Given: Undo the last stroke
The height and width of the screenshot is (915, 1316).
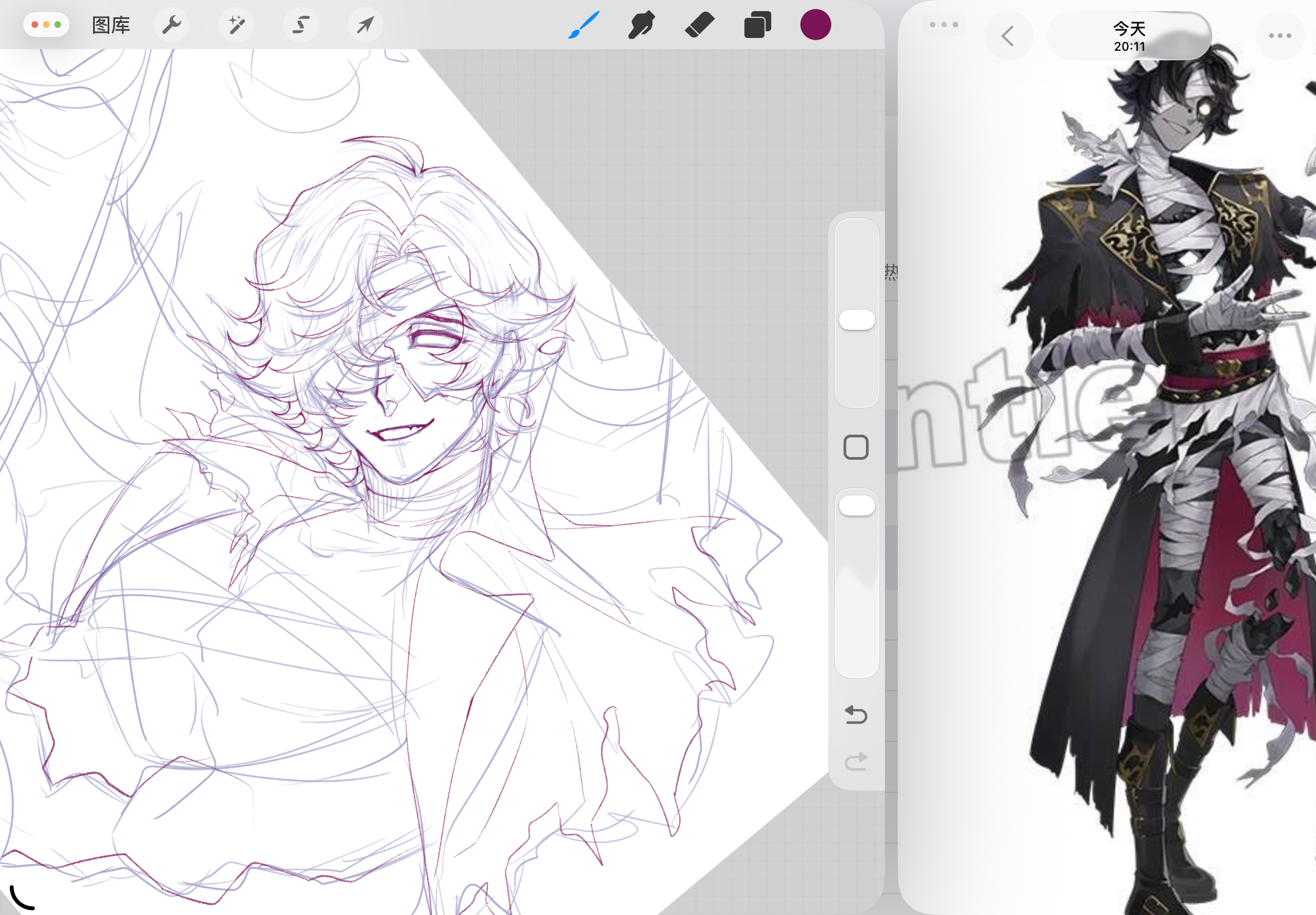Looking at the screenshot, I should tap(856, 714).
